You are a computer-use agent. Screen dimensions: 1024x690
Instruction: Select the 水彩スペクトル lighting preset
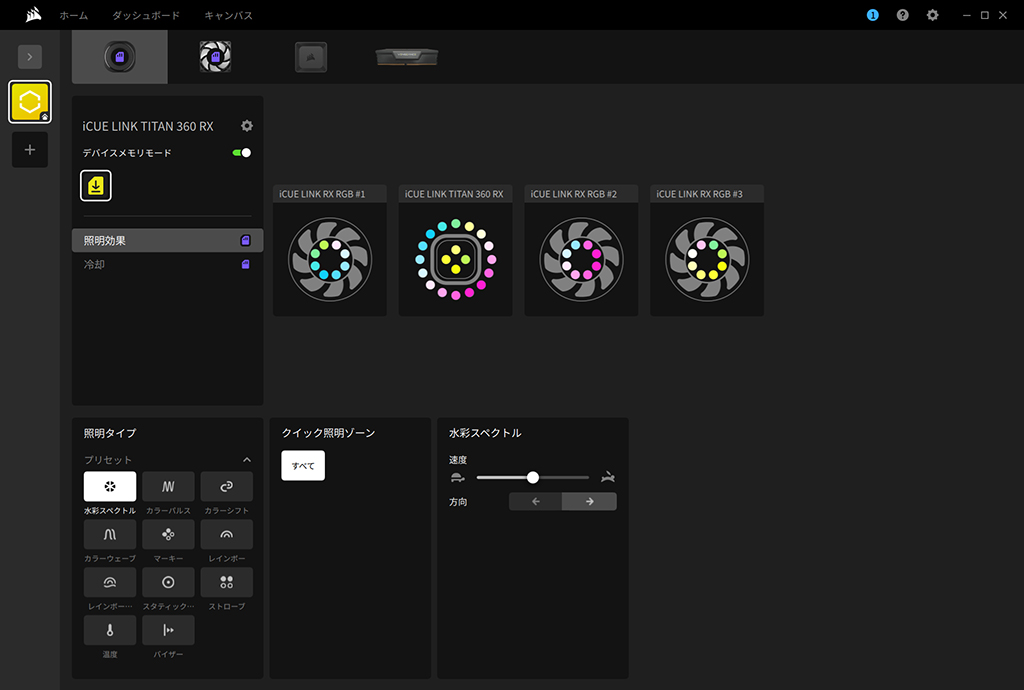[110, 486]
